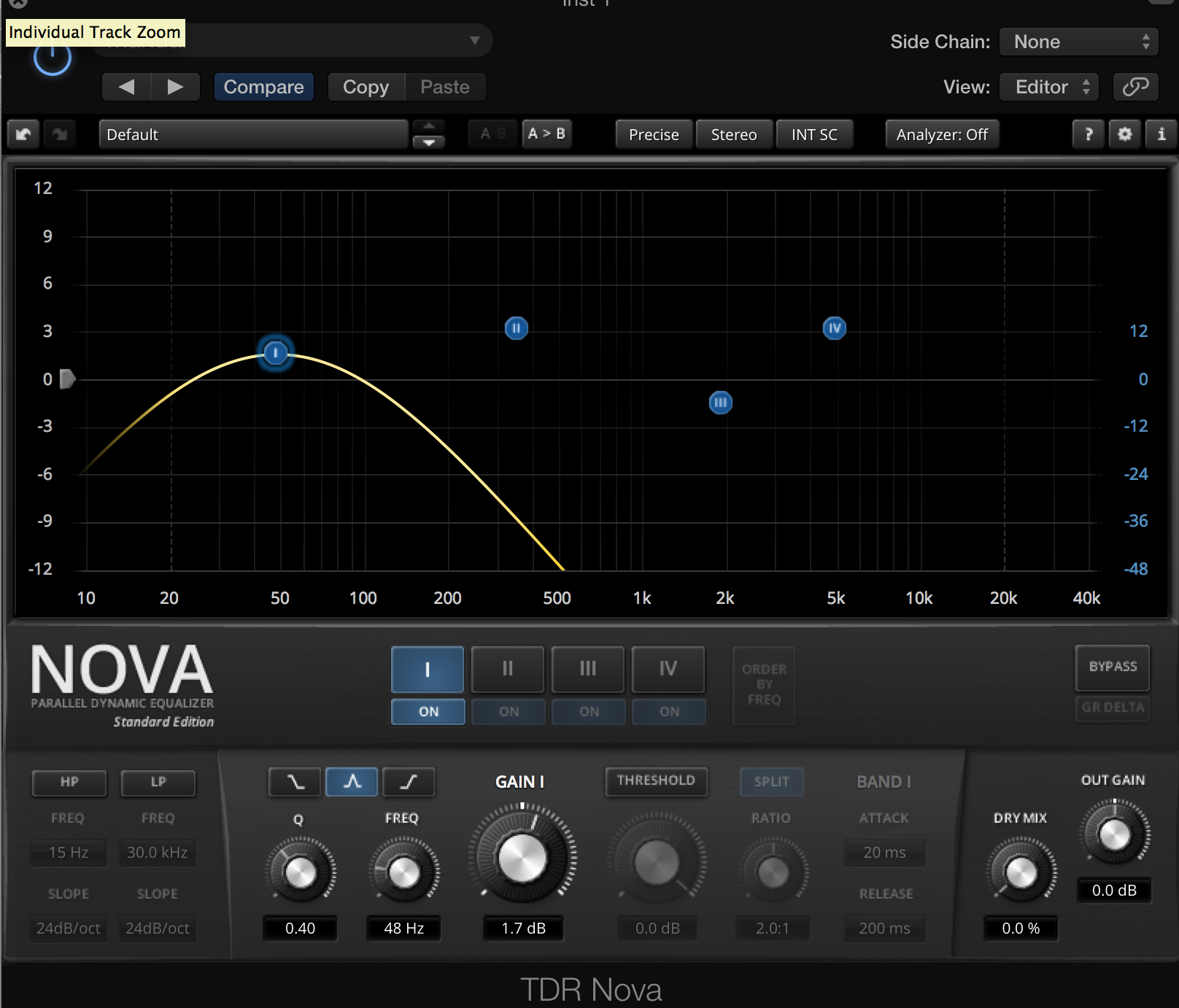Viewport: 1179px width, 1008px height.
Task: Click the redo arrow icon
Action: 60,134
